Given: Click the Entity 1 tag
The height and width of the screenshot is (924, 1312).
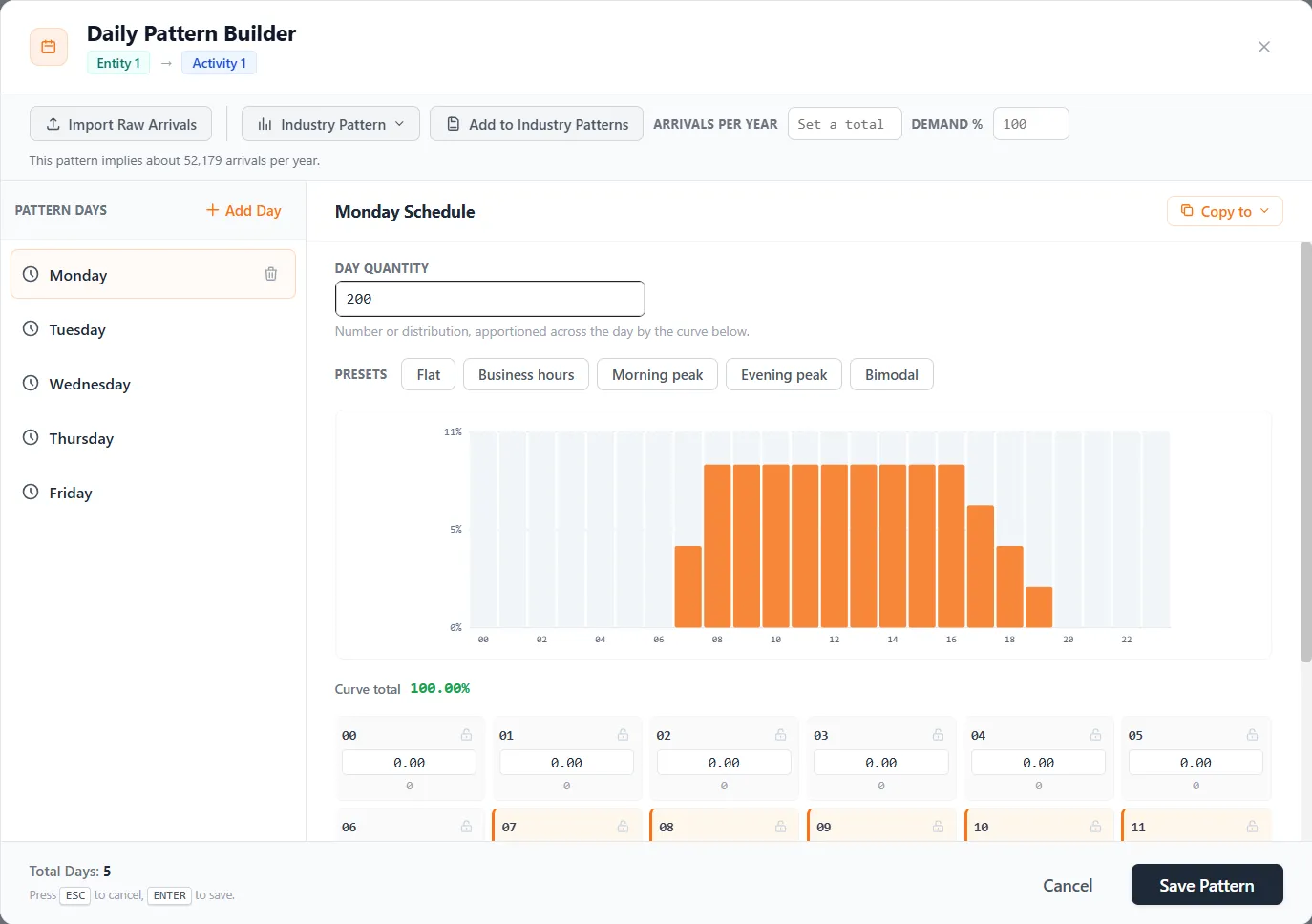Looking at the screenshot, I should (x=118, y=63).
